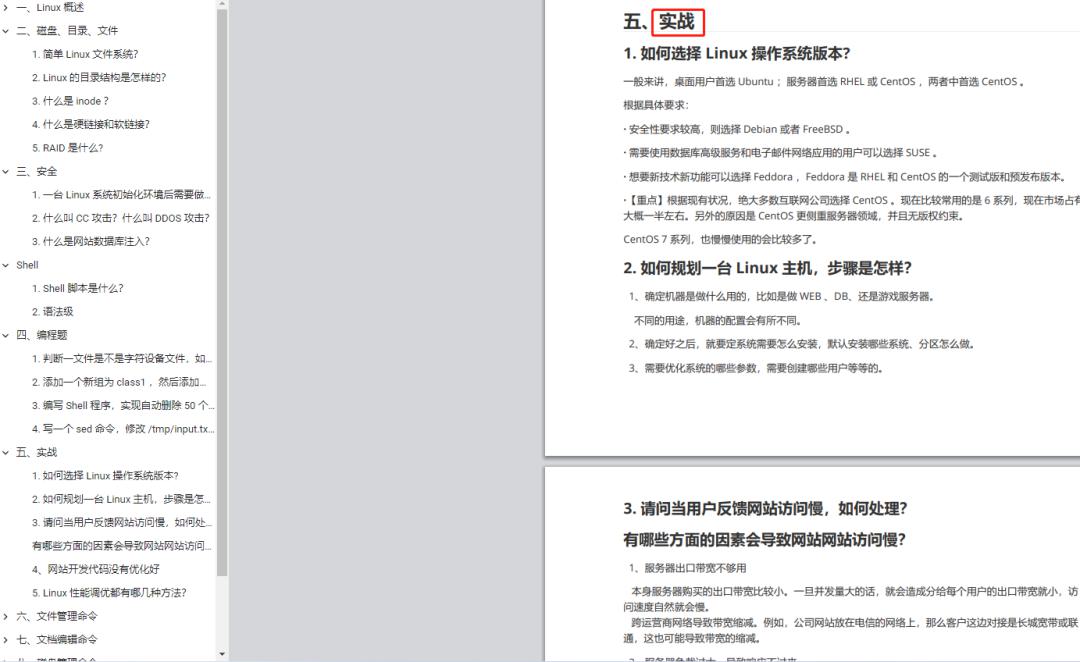The width and height of the screenshot is (1080, 662).
Task: Select outline item 4、网站开发代码没有优化好
Action: [95, 570]
